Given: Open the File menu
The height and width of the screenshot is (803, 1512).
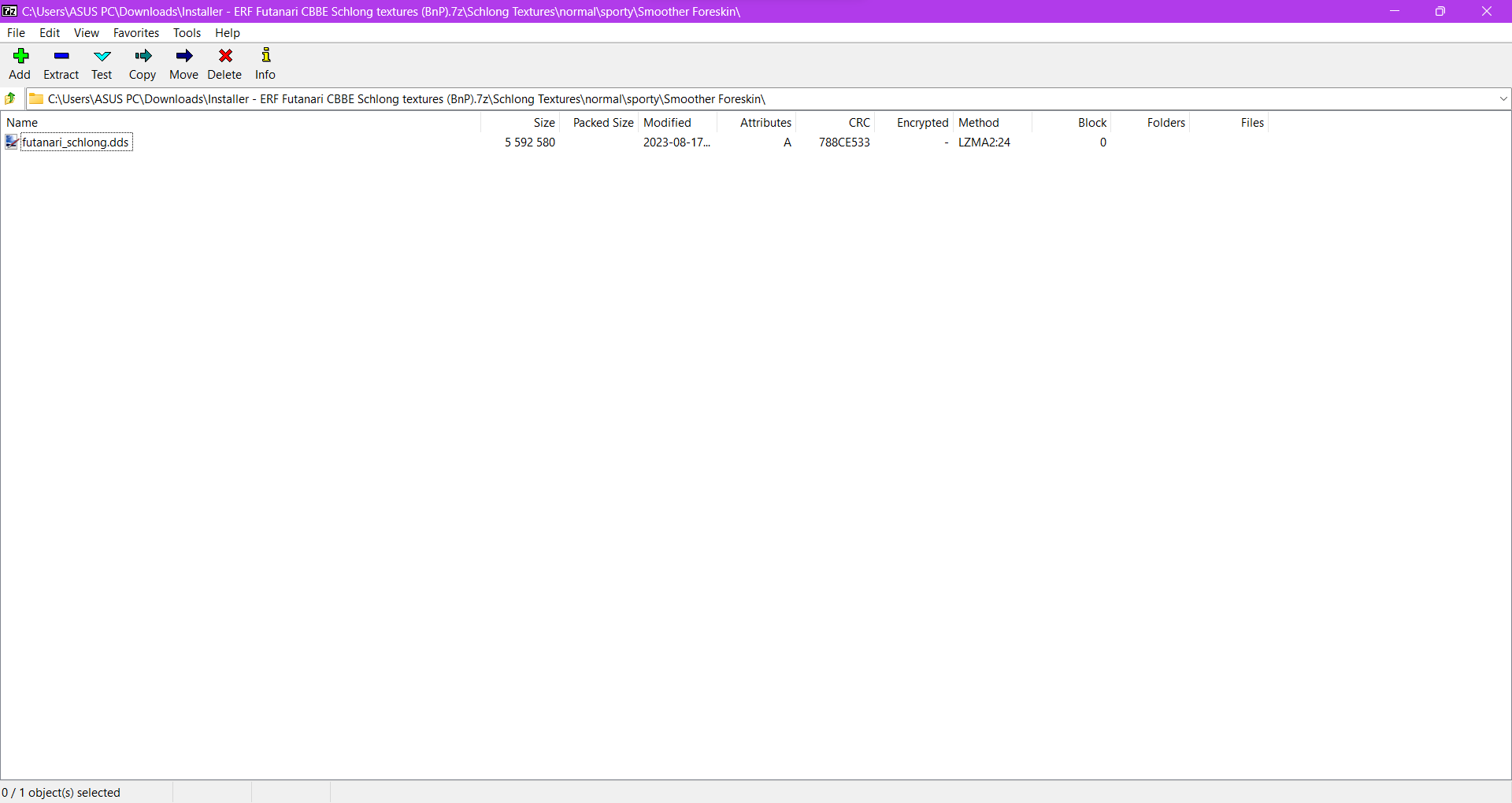Looking at the screenshot, I should (16, 33).
